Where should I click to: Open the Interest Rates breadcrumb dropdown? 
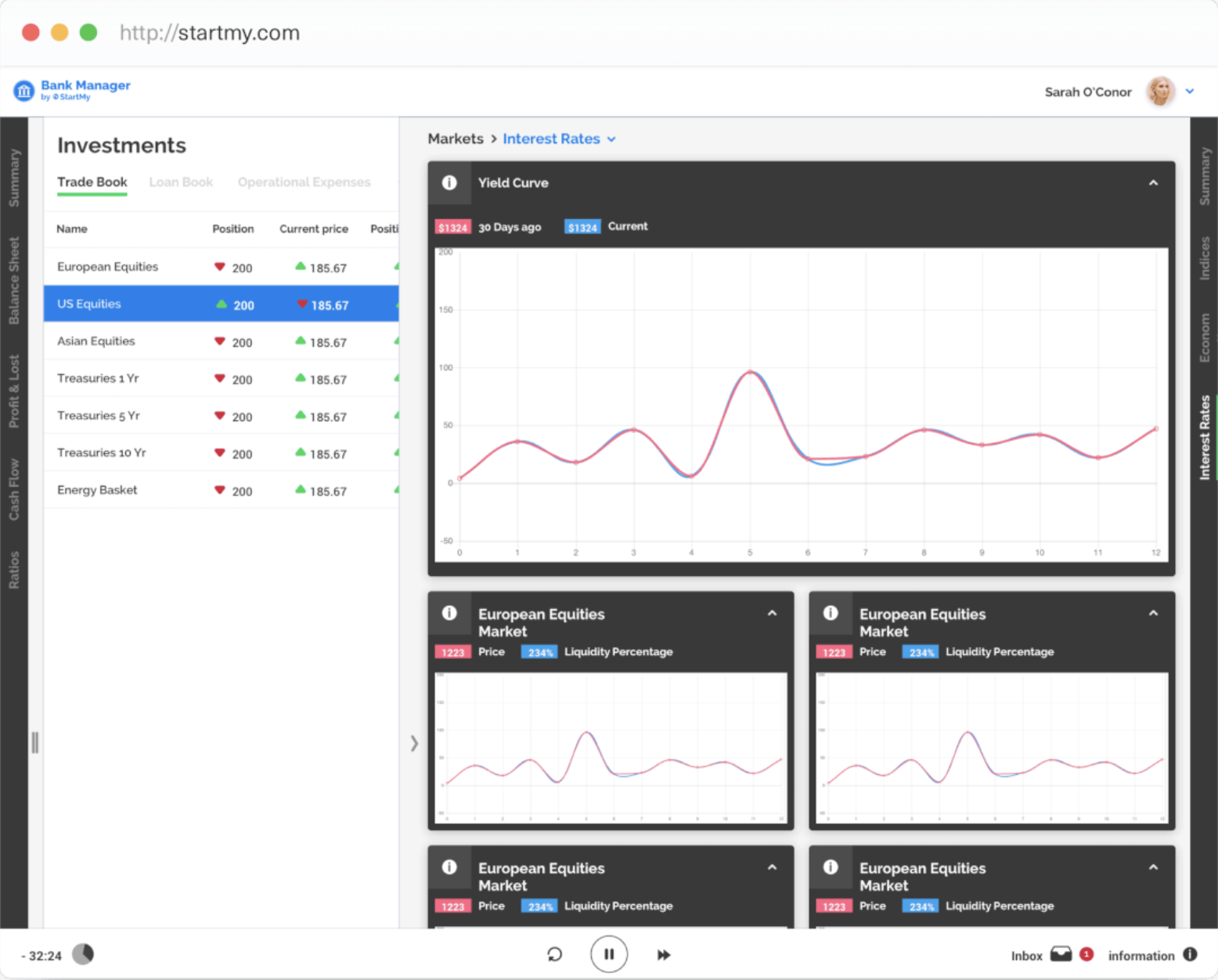(x=560, y=139)
